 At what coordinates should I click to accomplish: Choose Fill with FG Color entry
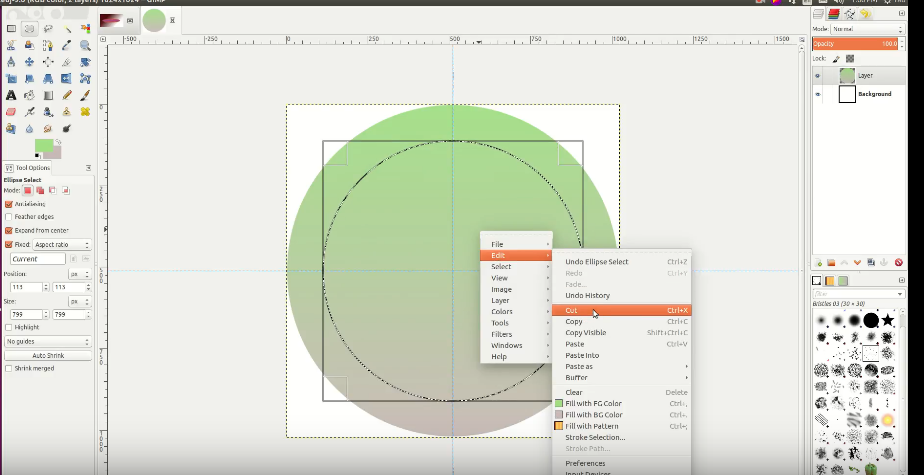pyautogui.click(x=621, y=404)
